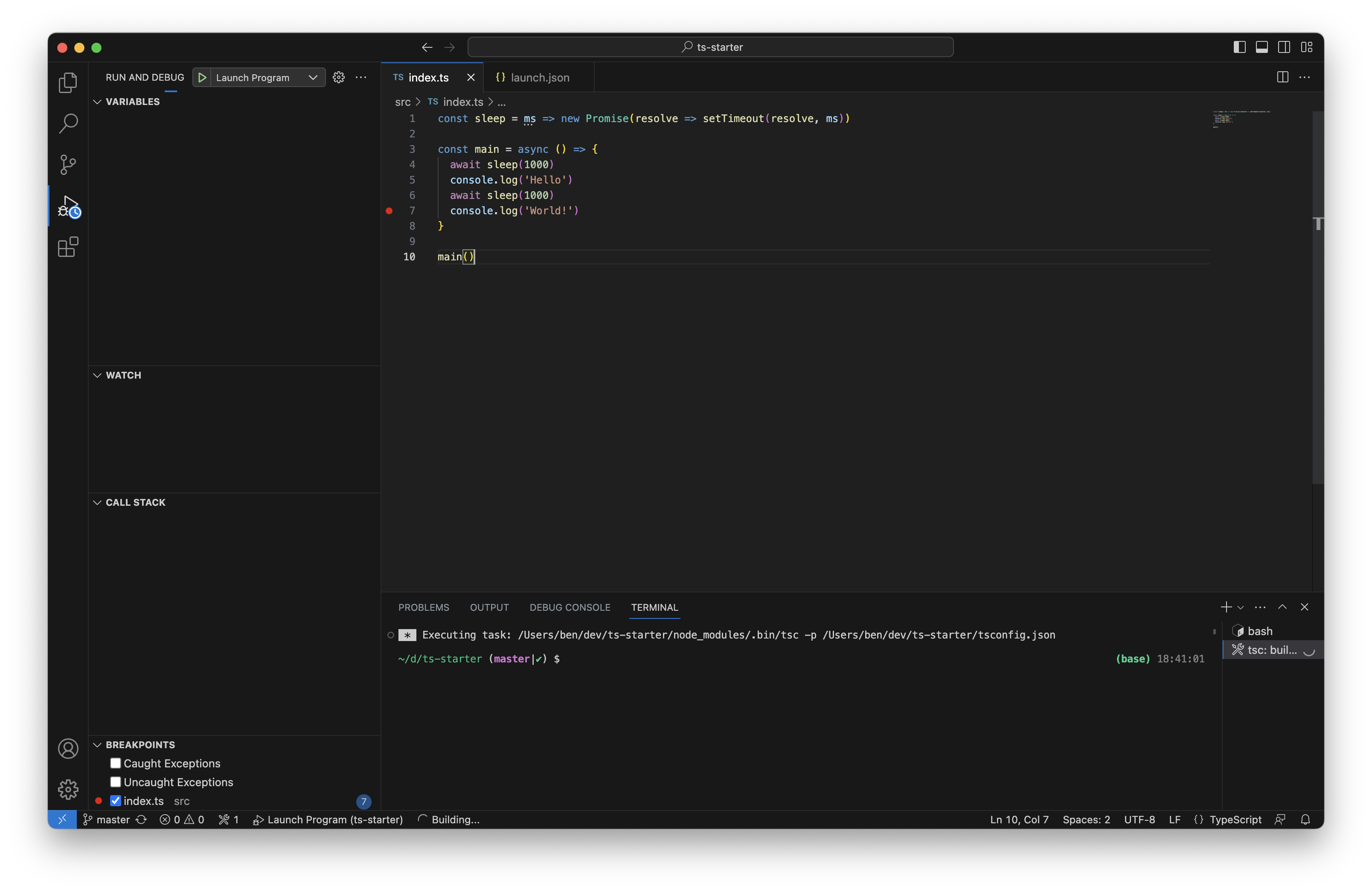Open the Extensions view
Screen dimensions: 1372x892
coord(67,247)
